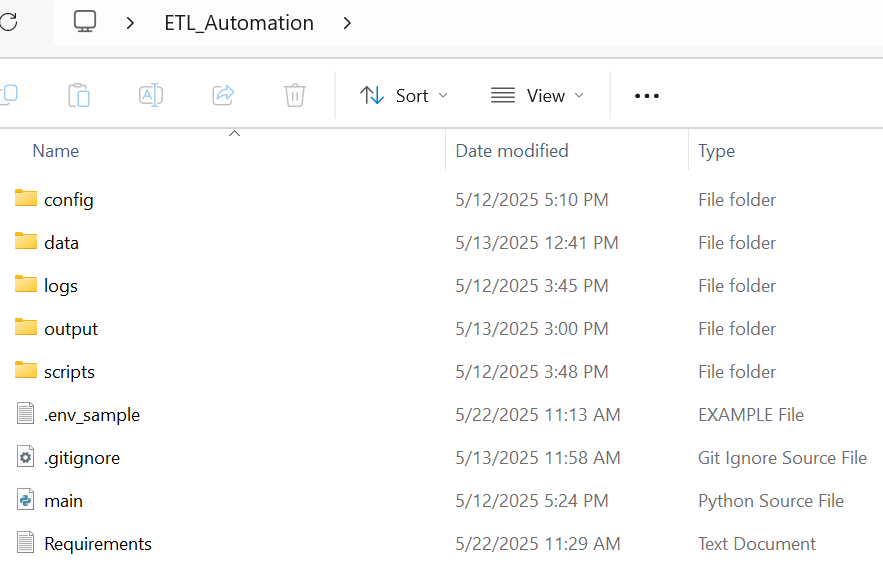The width and height of the screenshot is (883, 573).
Task: Select the main file name
Action: (64, 501)
